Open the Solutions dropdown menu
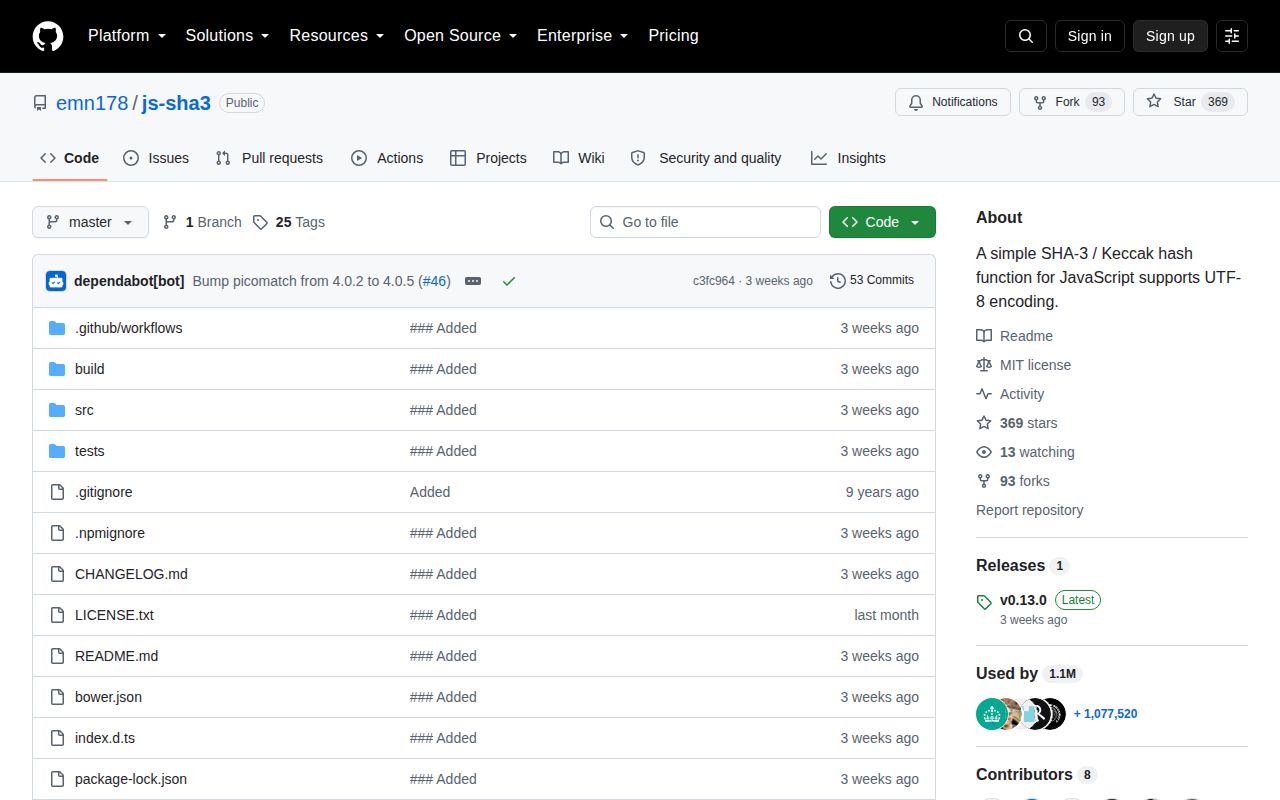This screenshot has width=1280, height=800. 227,36
